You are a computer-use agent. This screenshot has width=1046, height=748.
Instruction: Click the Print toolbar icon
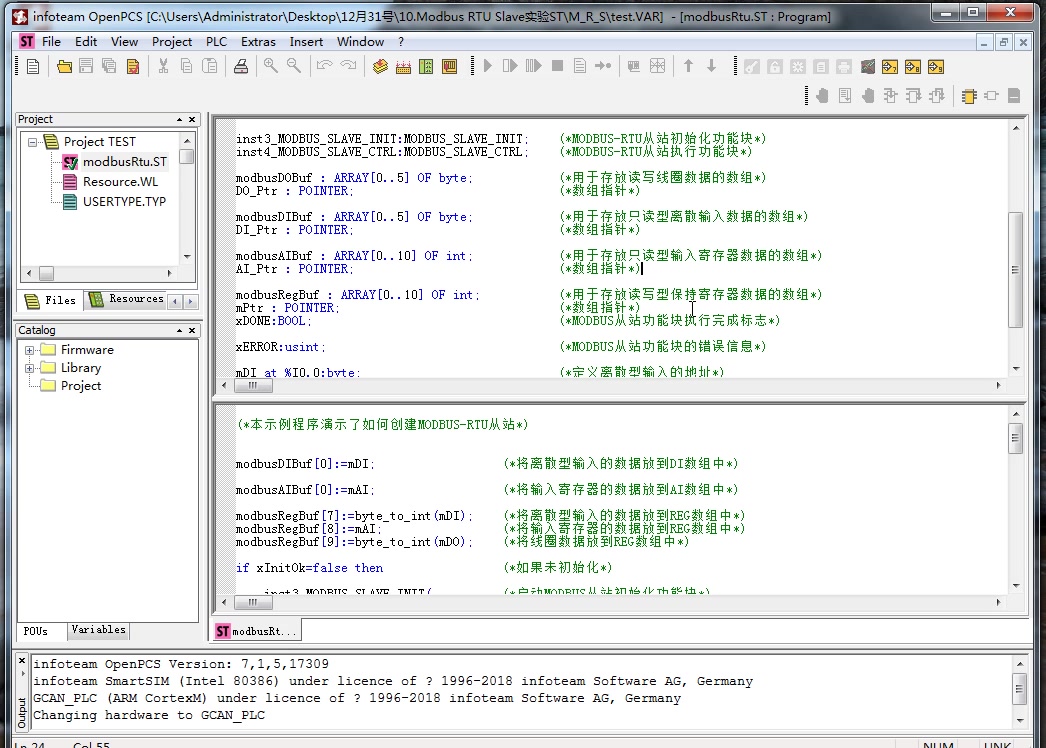coord(241,66)
